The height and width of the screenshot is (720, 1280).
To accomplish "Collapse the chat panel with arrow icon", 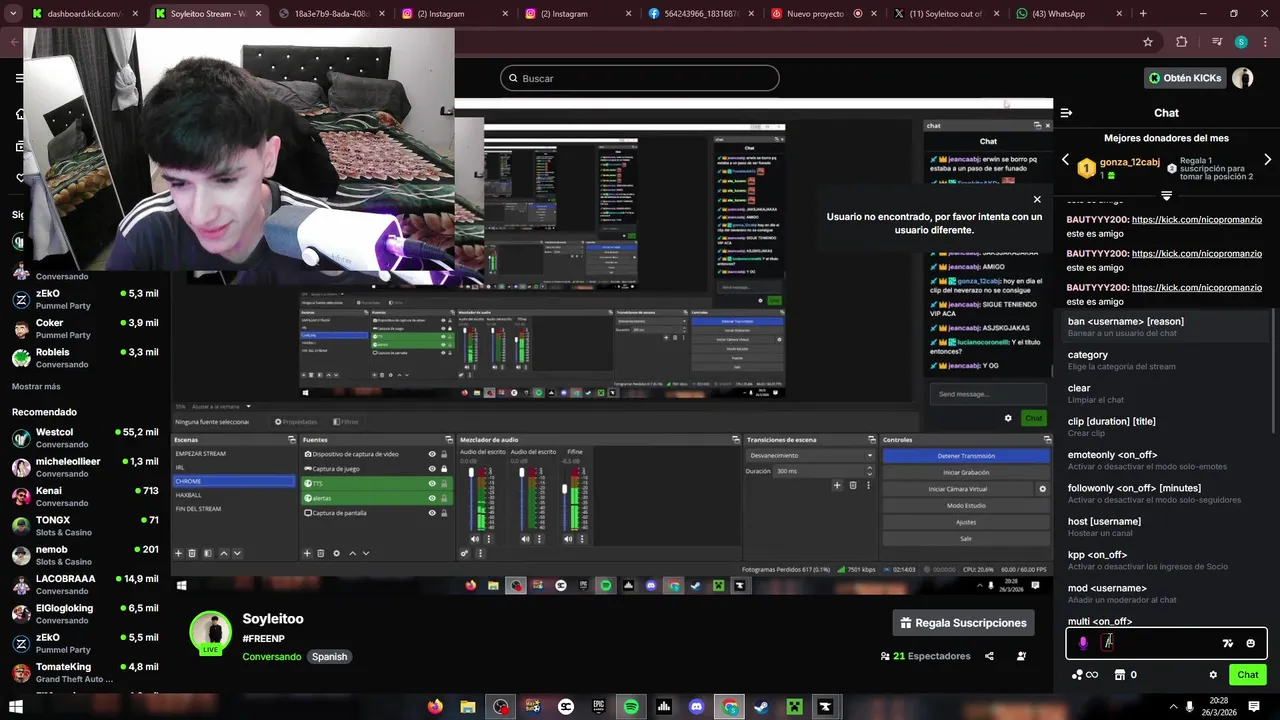I will [1066, 113].
